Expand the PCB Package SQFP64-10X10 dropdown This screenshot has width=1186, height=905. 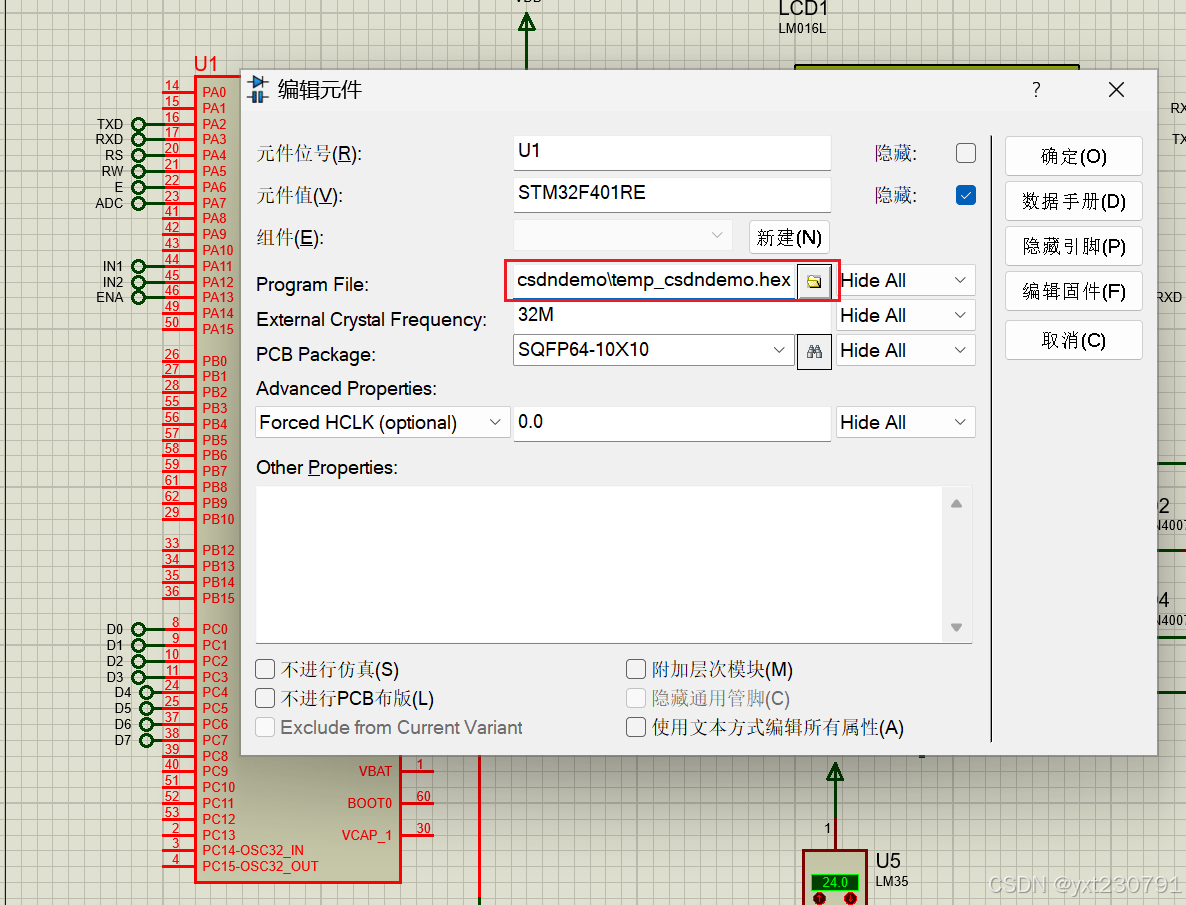pos(778,350)
